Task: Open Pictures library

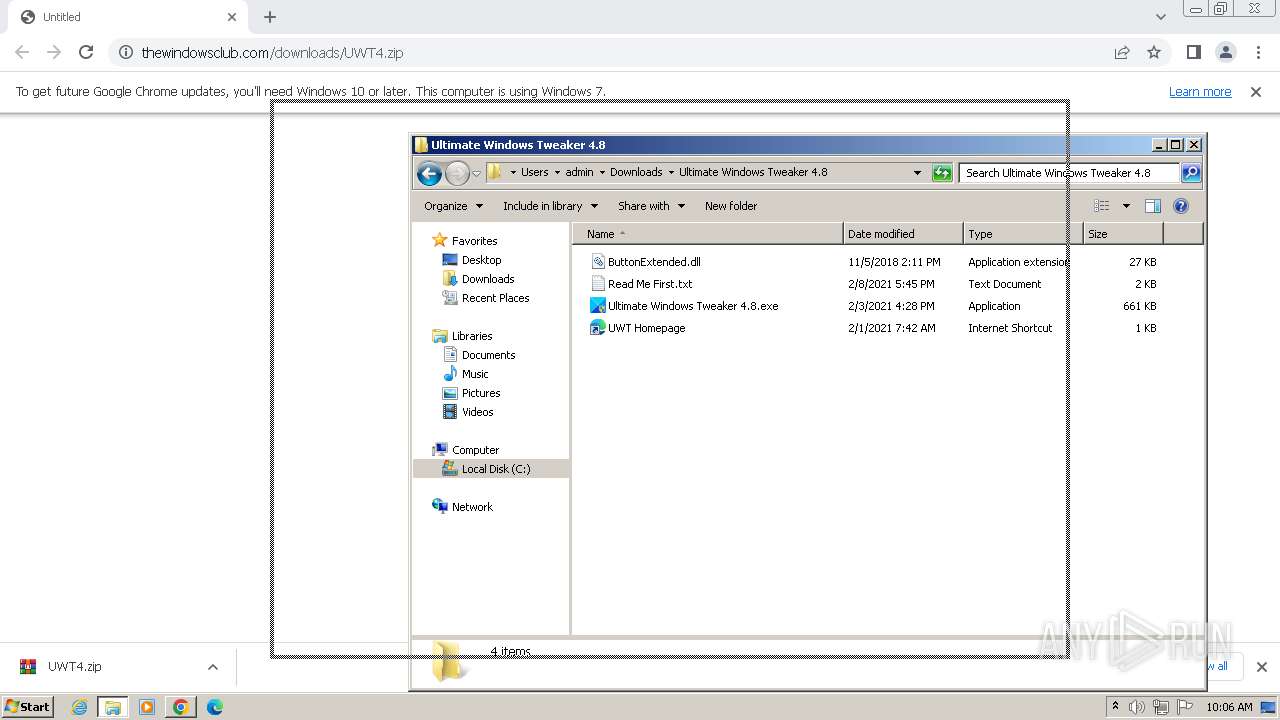Action: coord(480,393)
